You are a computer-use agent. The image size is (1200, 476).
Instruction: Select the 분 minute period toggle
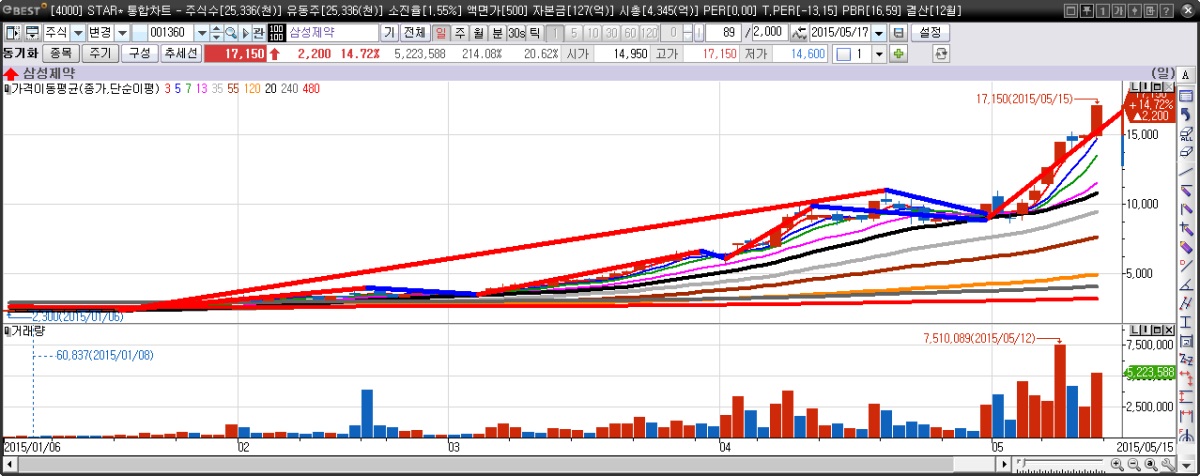497,32
